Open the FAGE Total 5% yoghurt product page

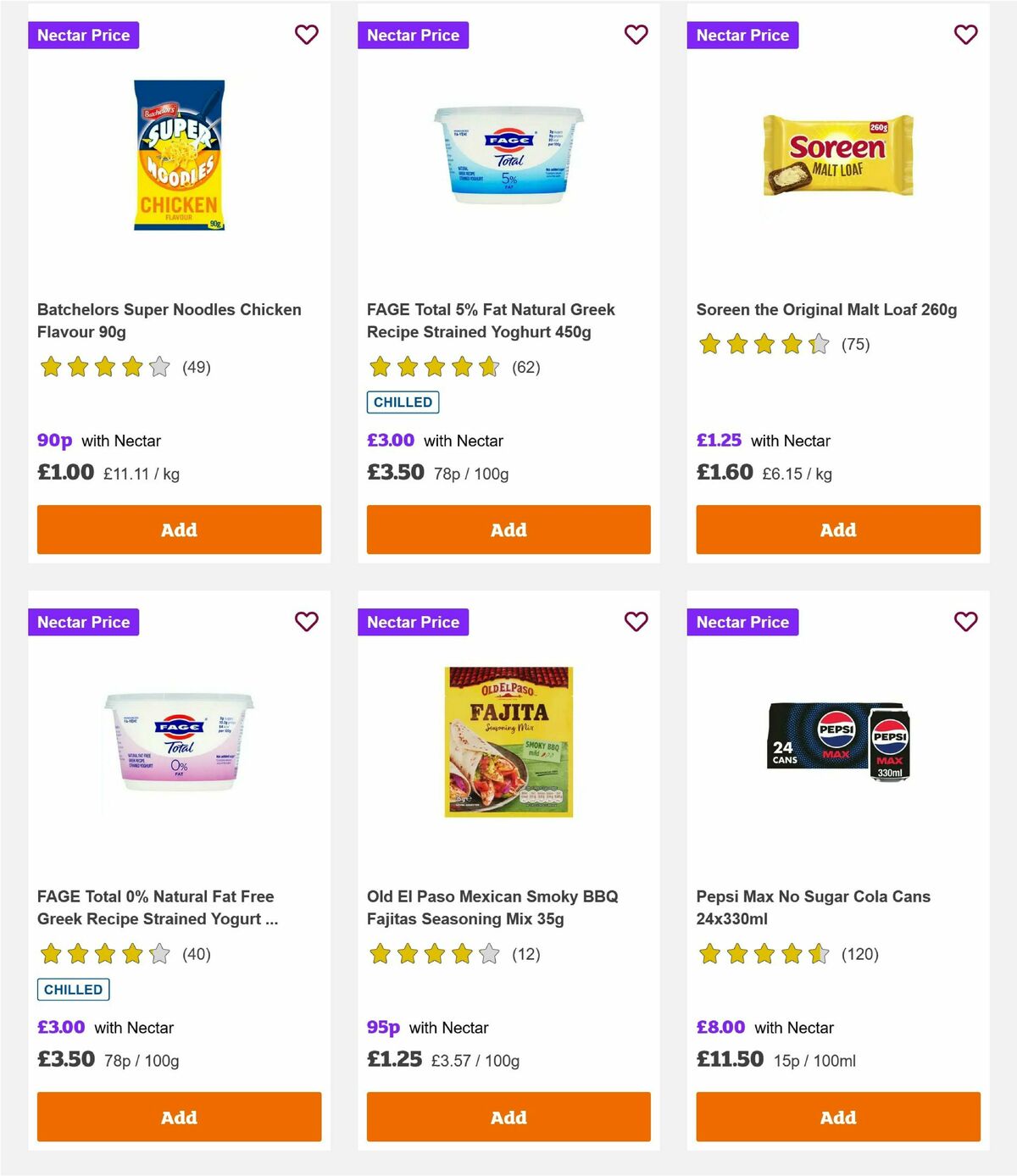point(491,320)
